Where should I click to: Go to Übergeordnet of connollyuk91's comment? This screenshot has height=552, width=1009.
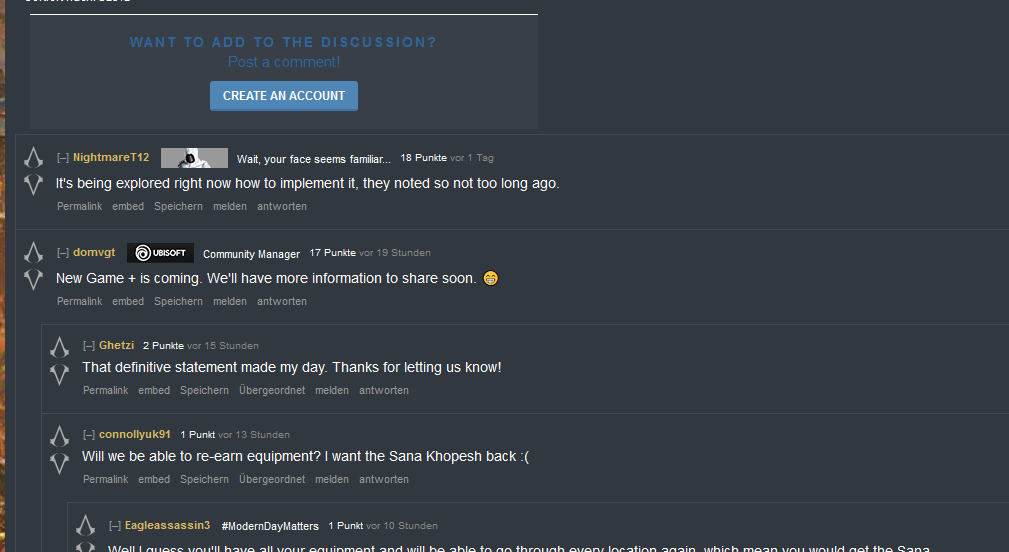(x=272, y=479)
